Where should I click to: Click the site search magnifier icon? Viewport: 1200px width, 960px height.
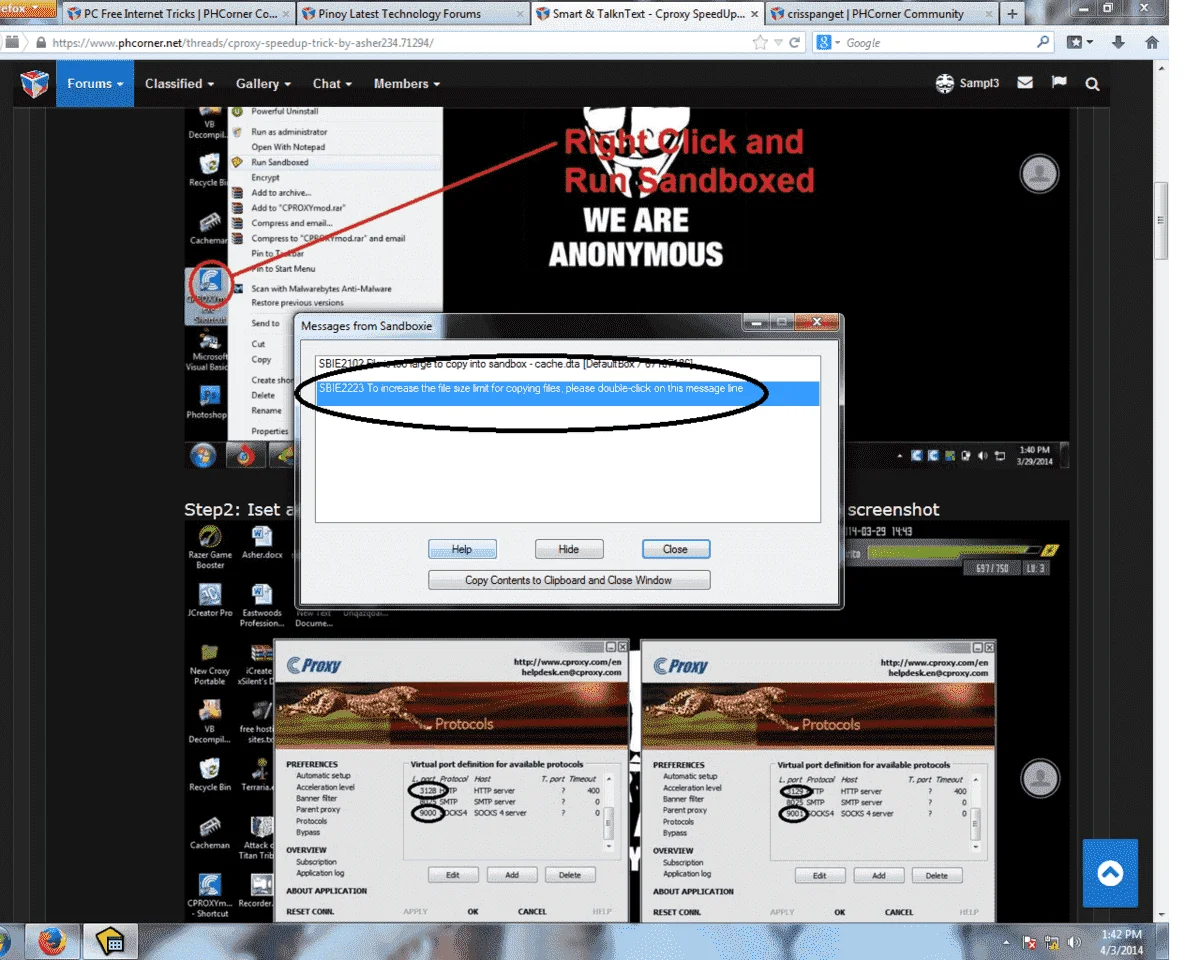click(1092, 84)
